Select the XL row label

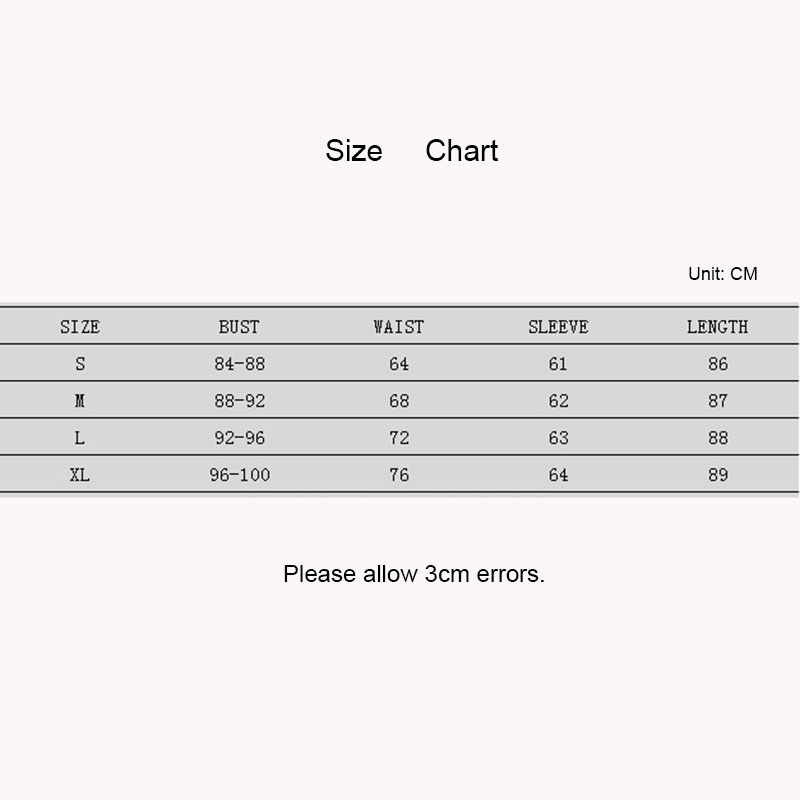click(x=80, y=475)
